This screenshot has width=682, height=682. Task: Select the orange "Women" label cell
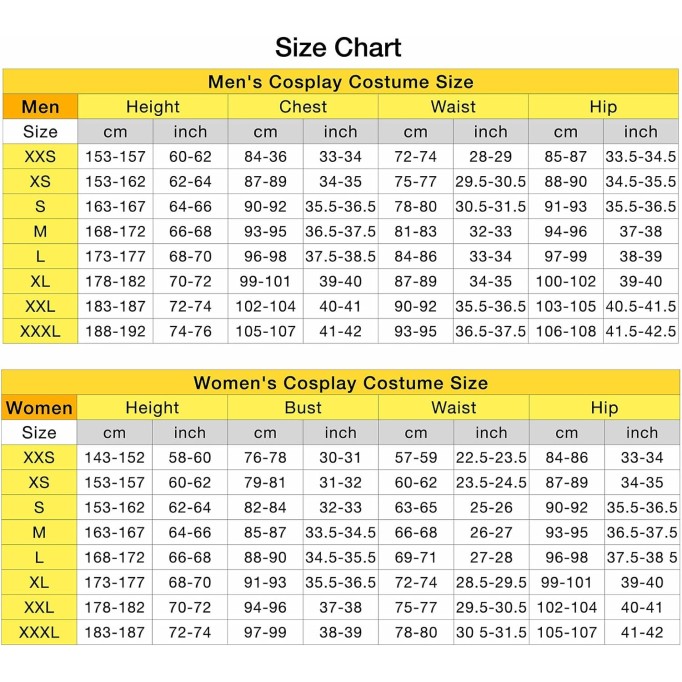(x=40, y=408)
